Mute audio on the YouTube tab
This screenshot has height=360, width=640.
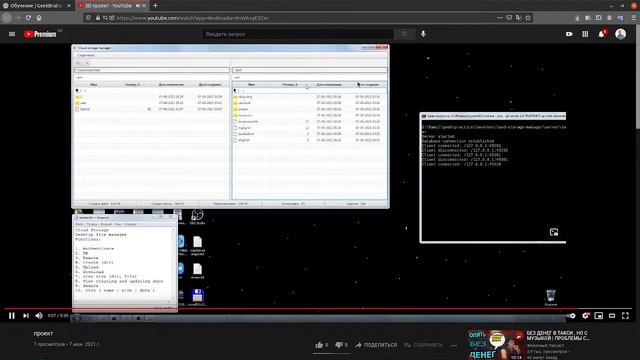138,6
